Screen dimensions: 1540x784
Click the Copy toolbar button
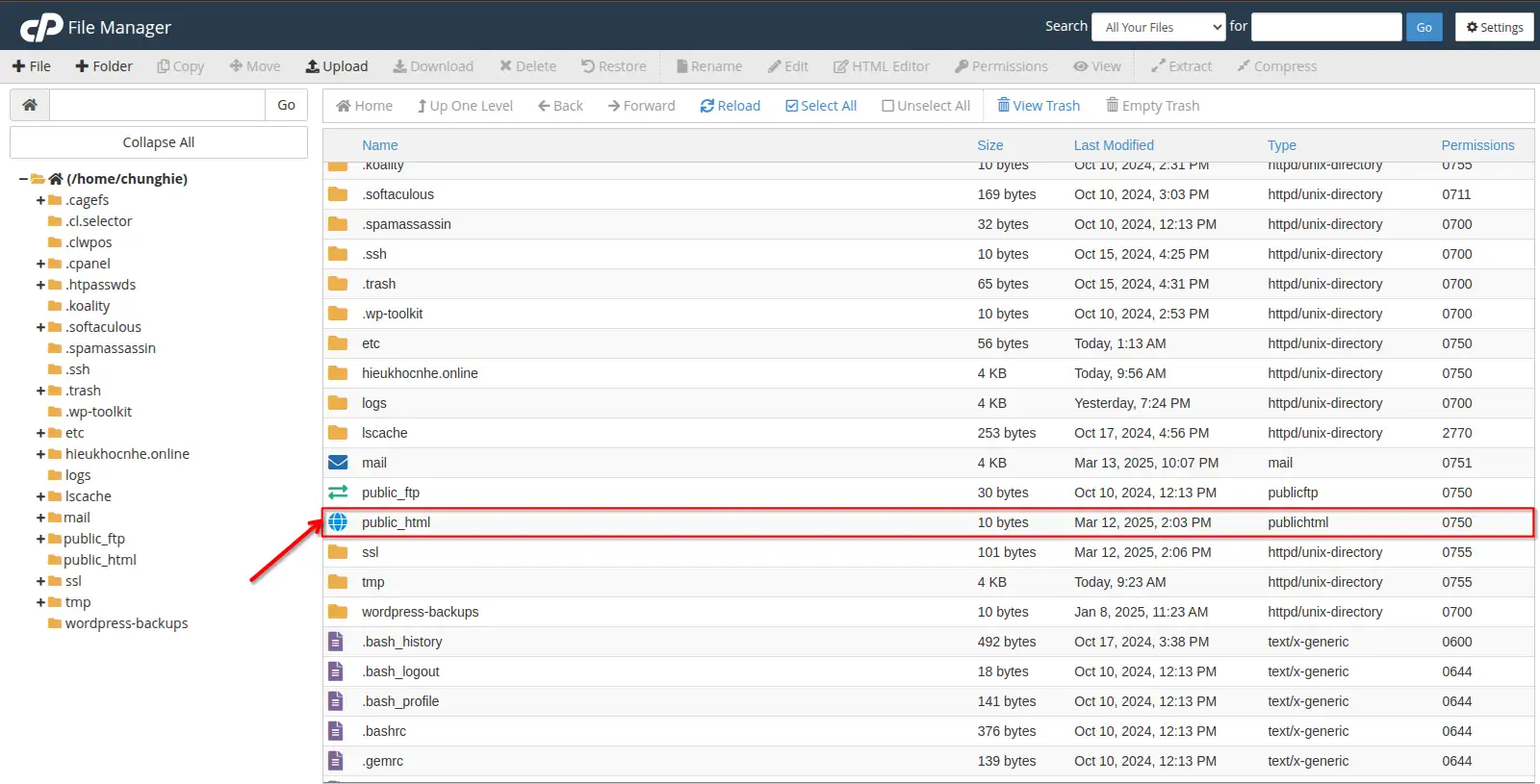tap(181, 66)
